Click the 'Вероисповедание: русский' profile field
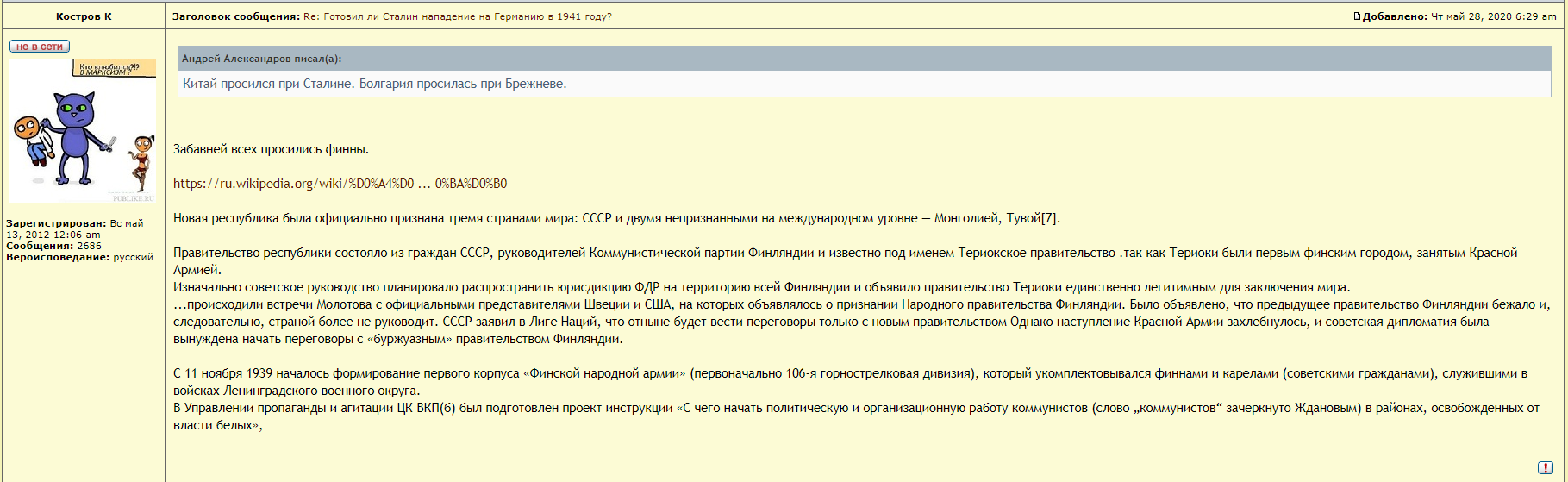This screenshot has height=482, width=1568. 79,257
